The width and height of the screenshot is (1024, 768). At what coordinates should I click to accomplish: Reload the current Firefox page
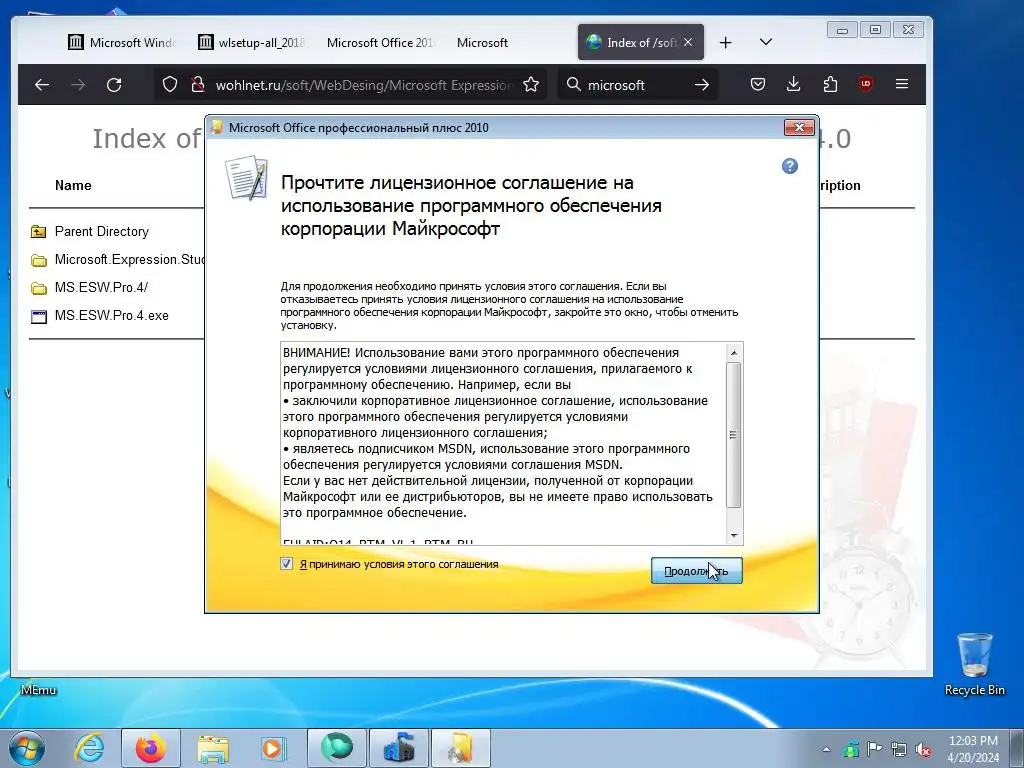point(114,85)
